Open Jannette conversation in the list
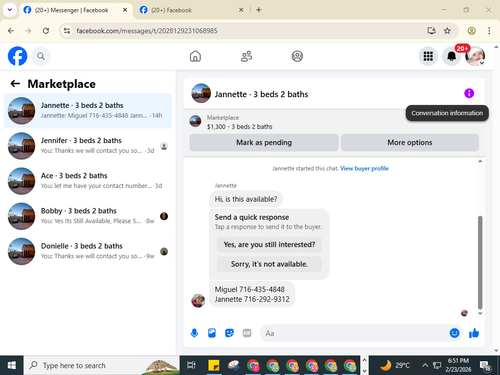Viewport: 500px width, 375px height. click(88, 111)
